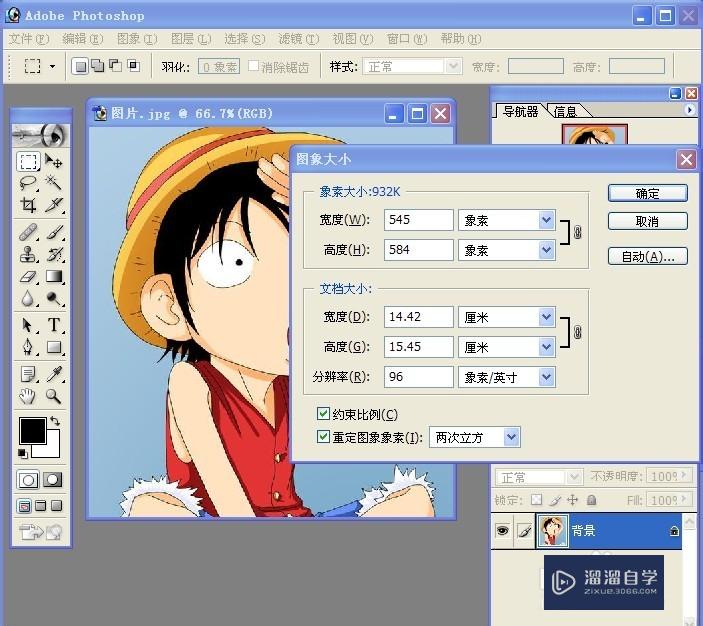Viewport: 703px width, 626px height.
Task: Open the pixel height unit dropdown
Action: tap(546, 250)
